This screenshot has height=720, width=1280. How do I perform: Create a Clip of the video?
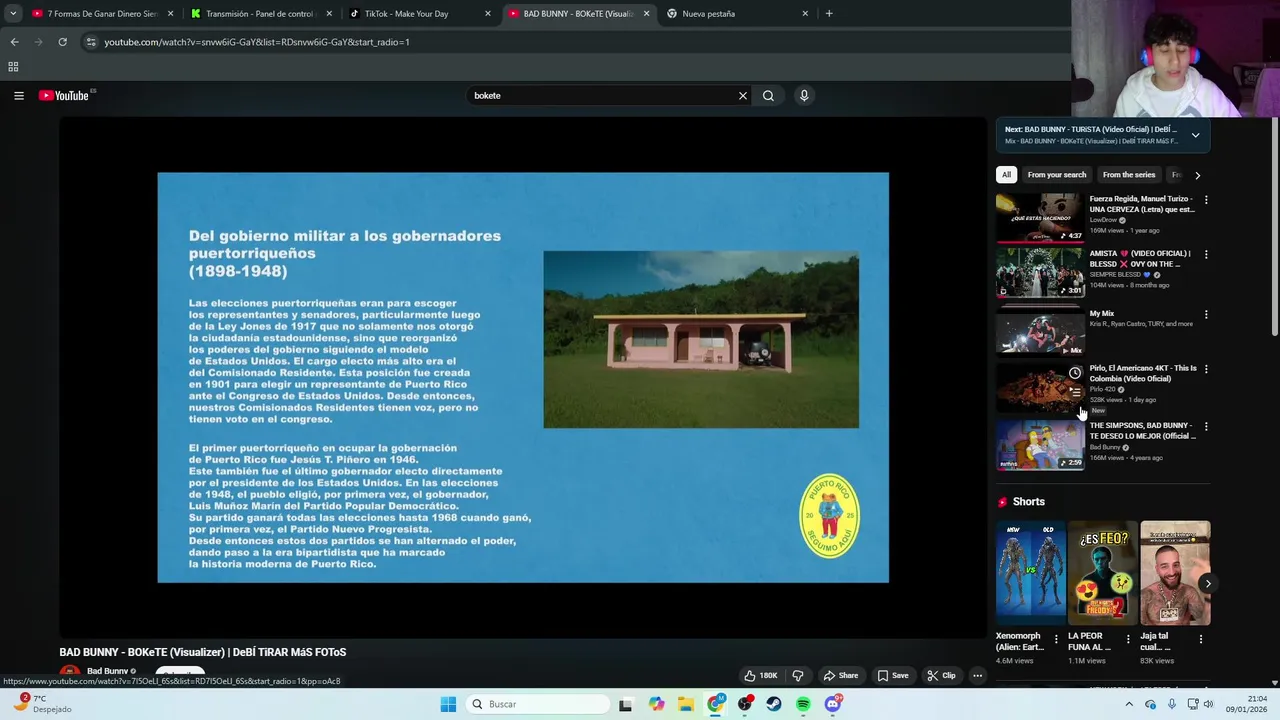point(940,676)
